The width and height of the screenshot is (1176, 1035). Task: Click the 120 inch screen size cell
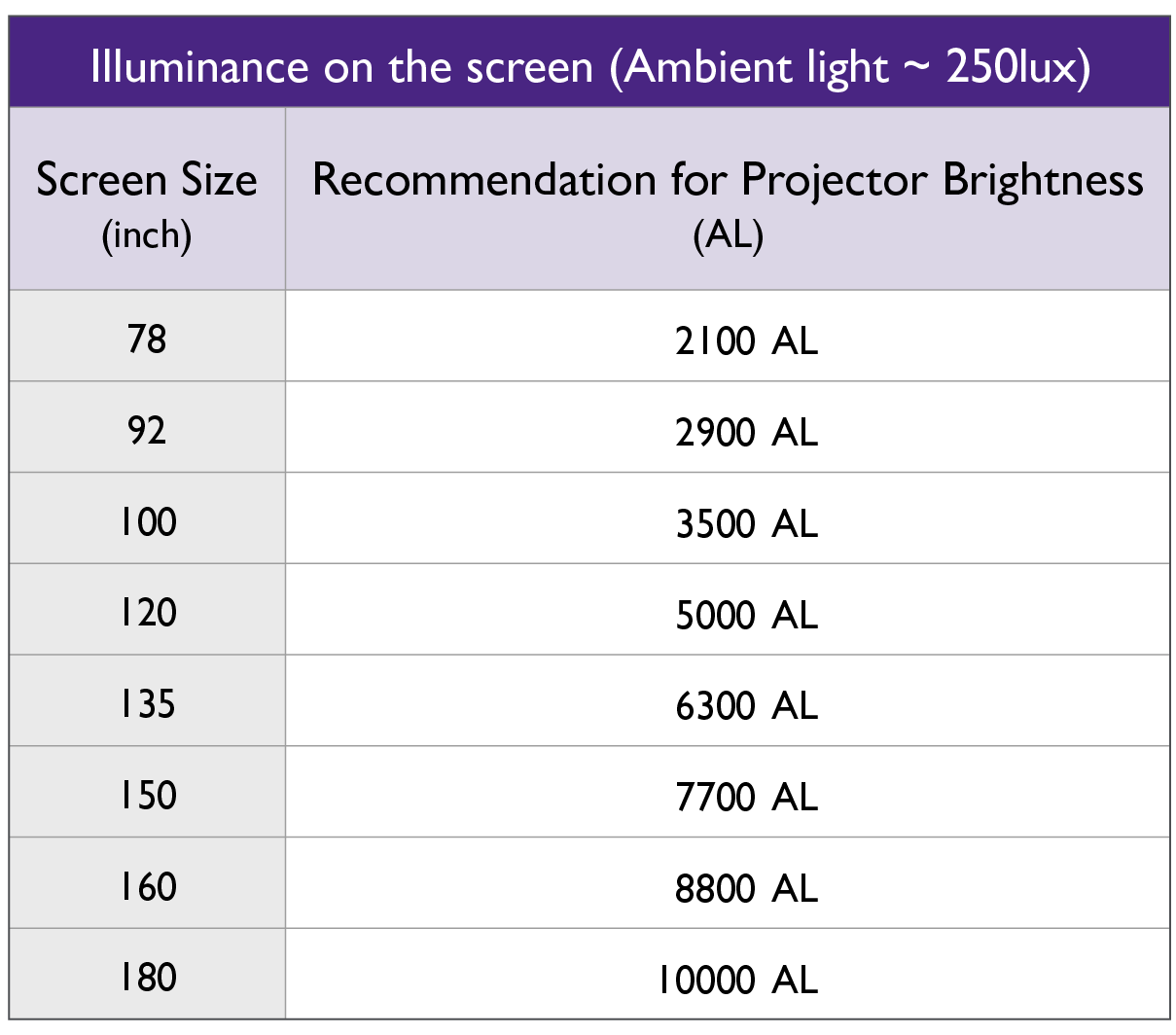click(147, 613)
